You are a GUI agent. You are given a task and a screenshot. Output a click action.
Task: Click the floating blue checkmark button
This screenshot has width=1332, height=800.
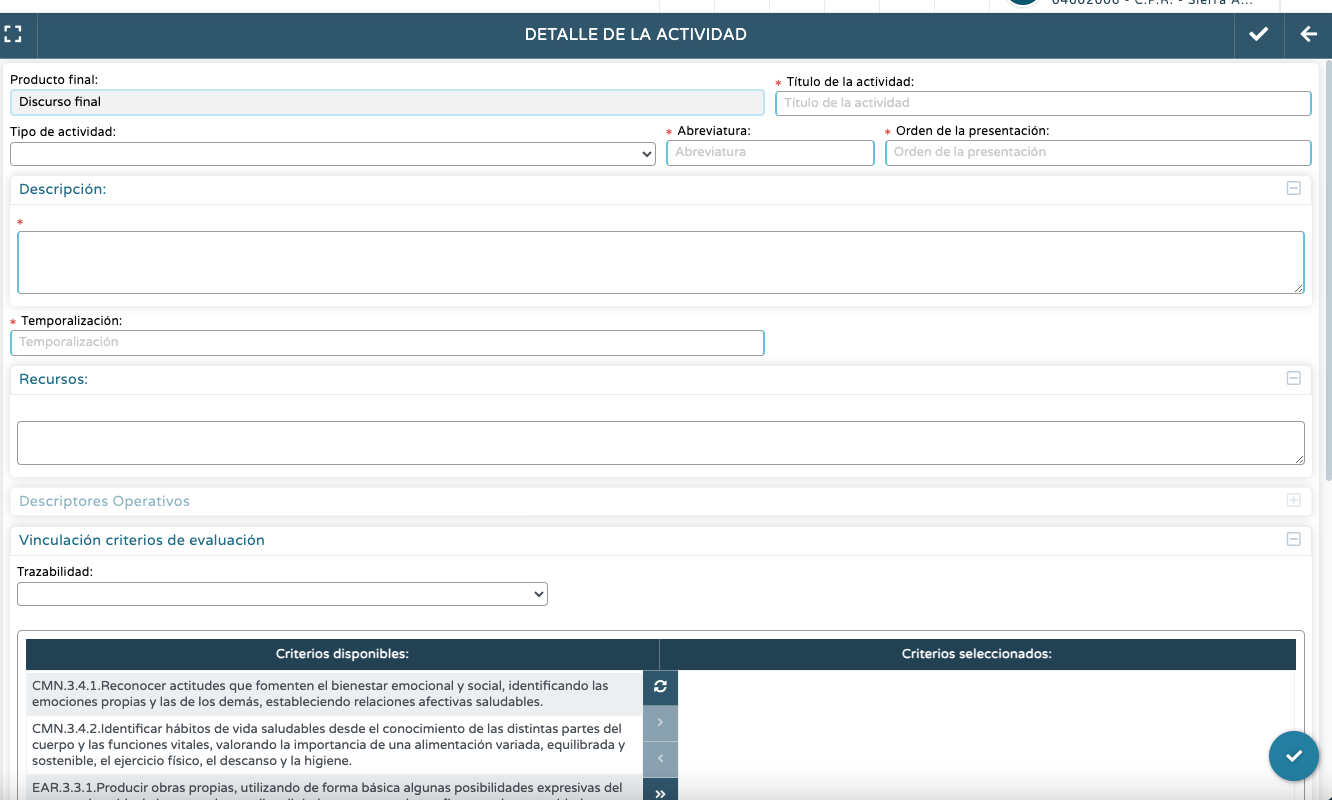[x=1293, y=756]
